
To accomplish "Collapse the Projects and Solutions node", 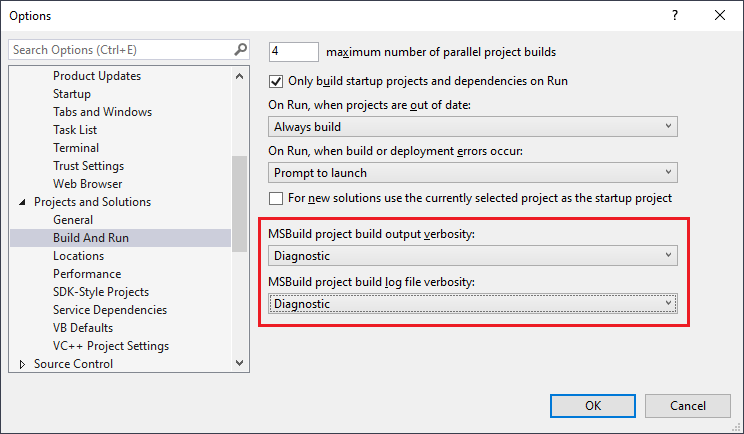I will (x=22, y=202).
